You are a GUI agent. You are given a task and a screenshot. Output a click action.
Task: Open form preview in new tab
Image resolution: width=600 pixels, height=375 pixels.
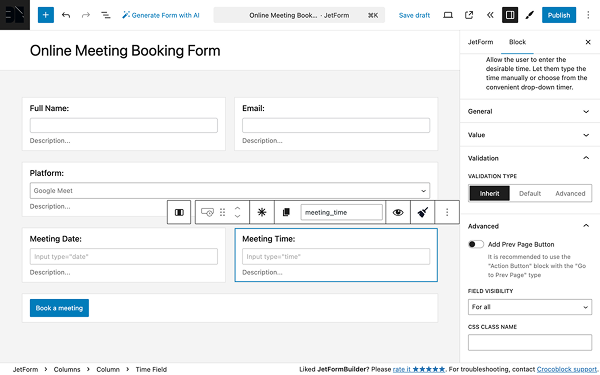(469, 15)
